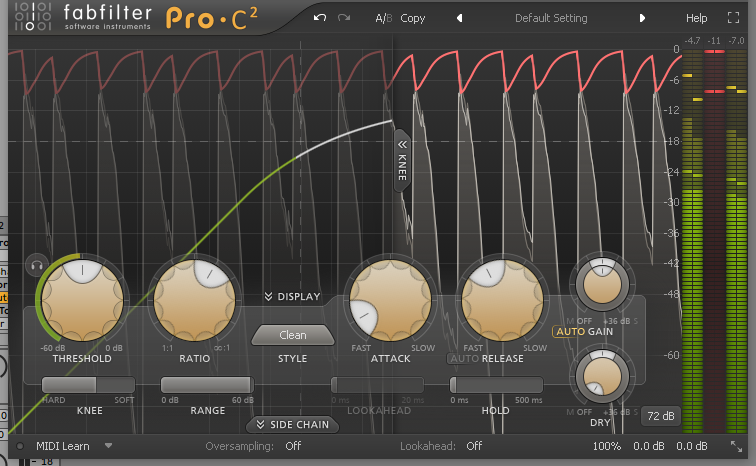Image resolution: width=756 pixels, height=466 pixels.
Task: Click the -4.7 peak level readout
Action: point(692,41)
